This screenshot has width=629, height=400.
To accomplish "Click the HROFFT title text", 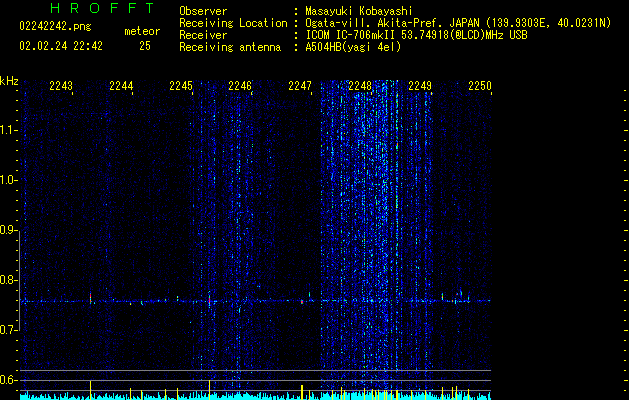I will [x=103, y=8].
